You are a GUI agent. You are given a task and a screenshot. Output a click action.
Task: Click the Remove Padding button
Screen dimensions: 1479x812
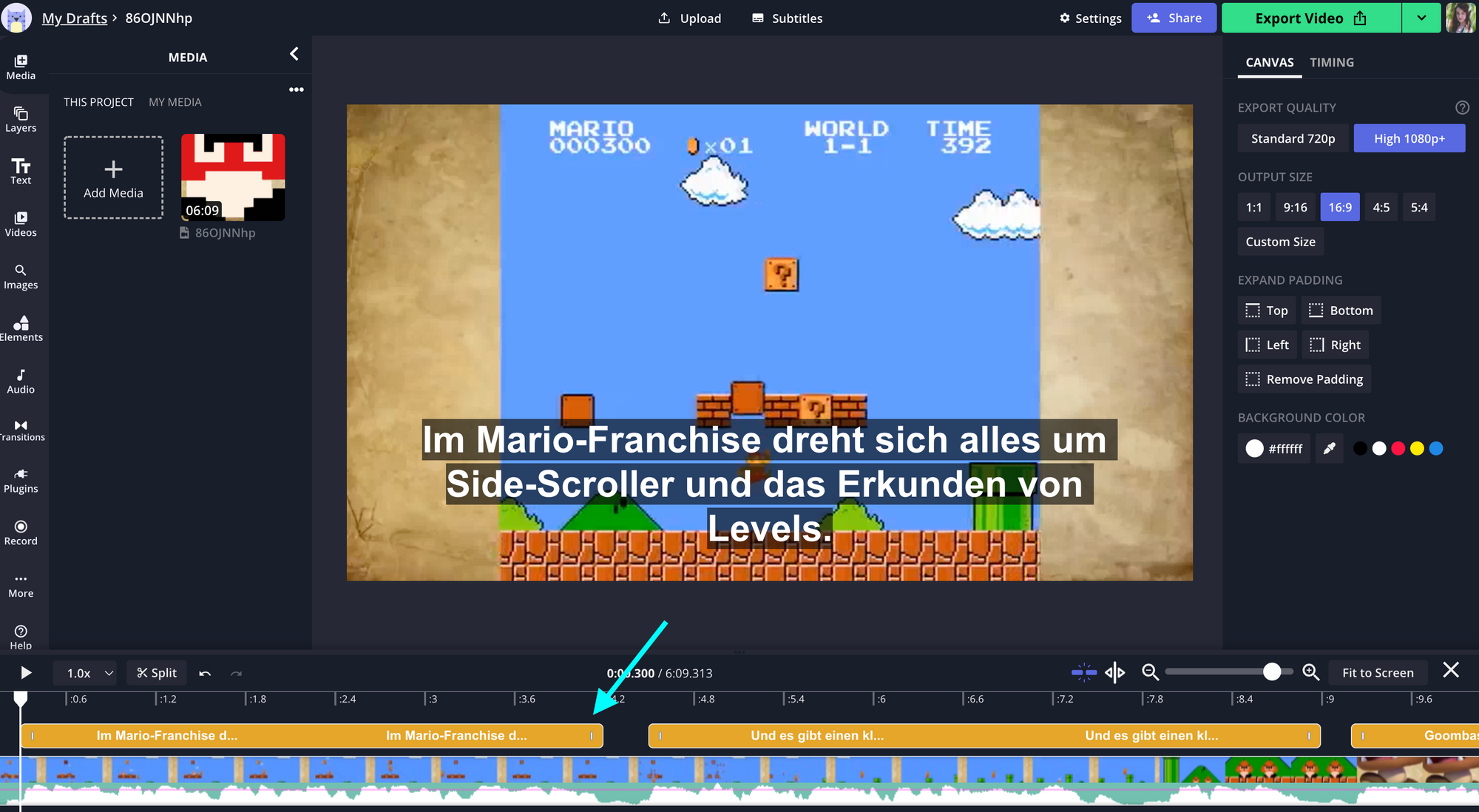click(1304, 379)
